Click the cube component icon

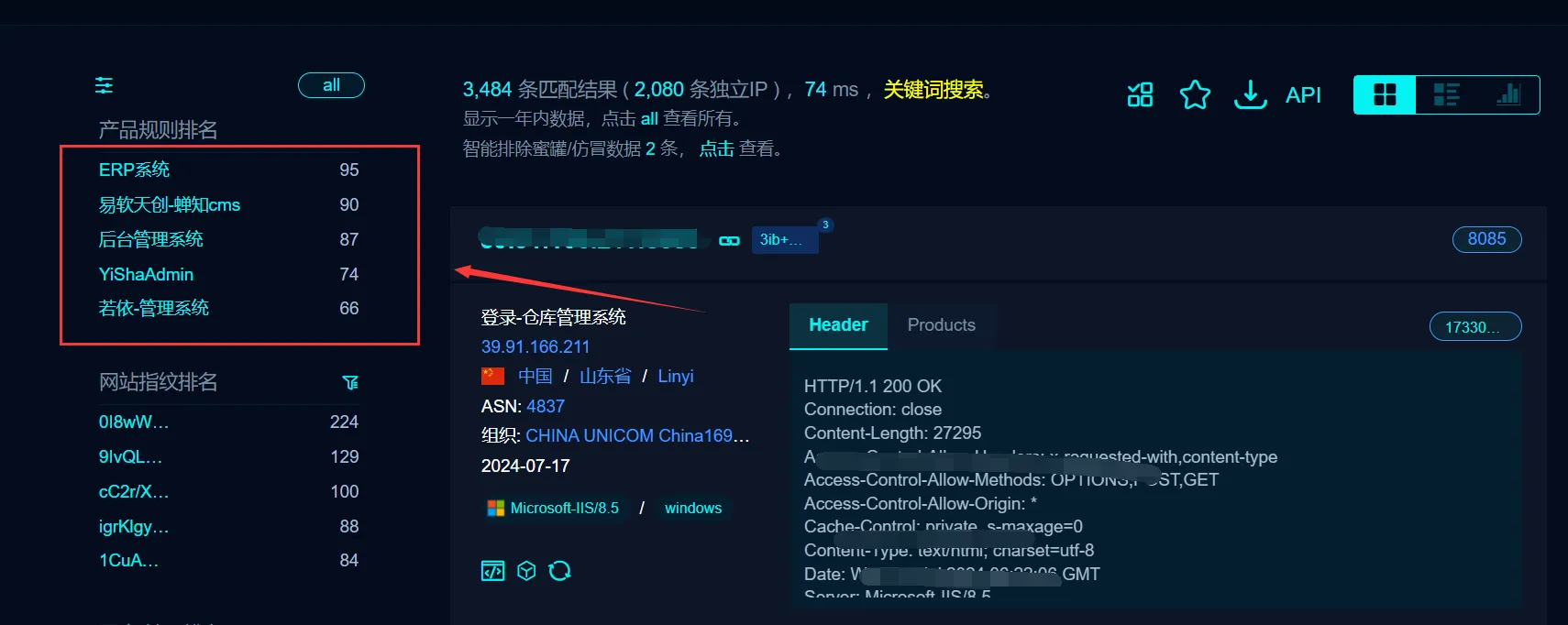(x=526, y=571)
